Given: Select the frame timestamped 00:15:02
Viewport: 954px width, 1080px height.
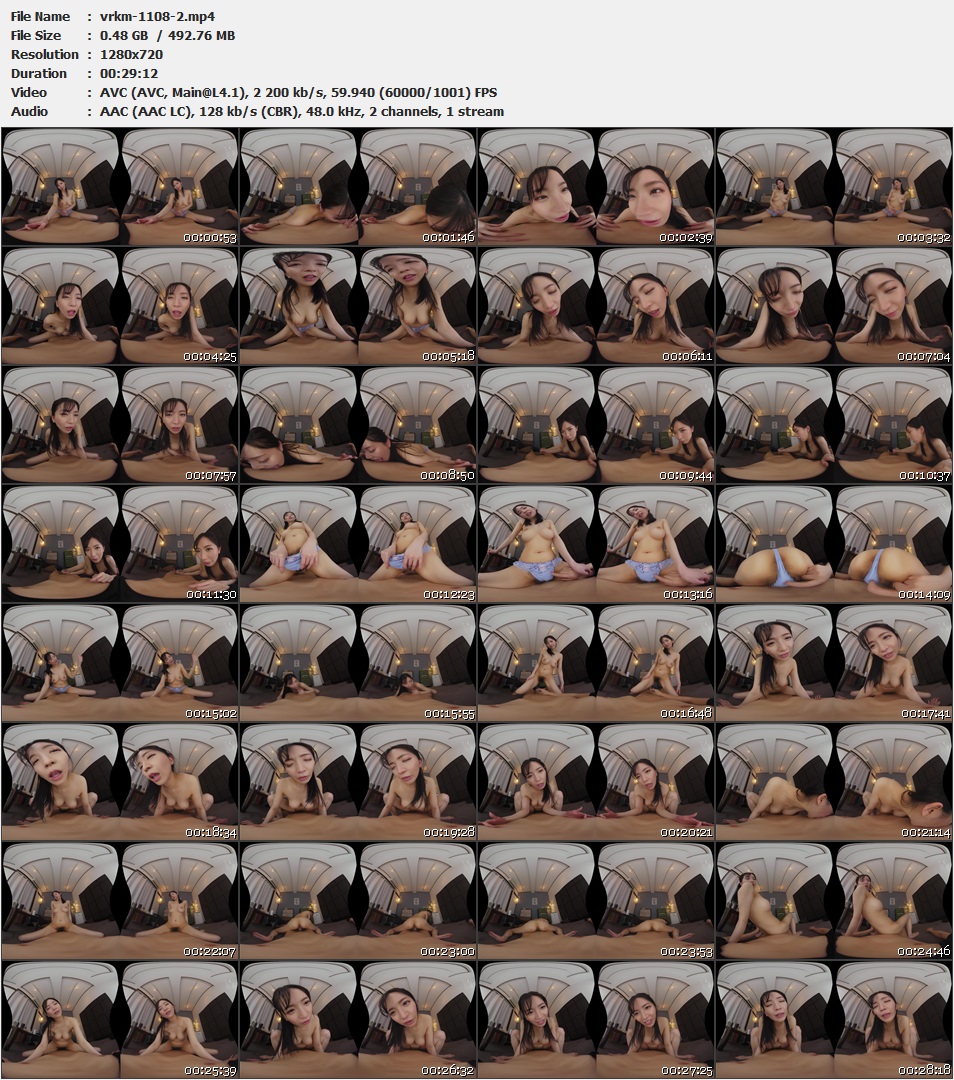Looking at the screenshot, I should tap(120, 663).
